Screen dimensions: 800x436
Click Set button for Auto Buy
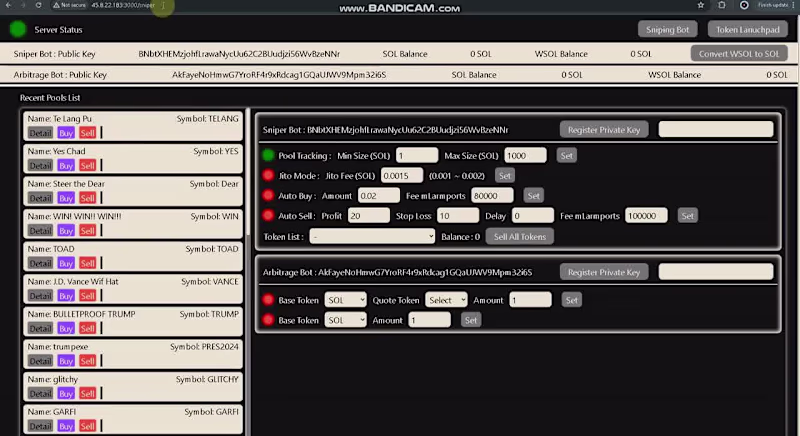[534, 195]
